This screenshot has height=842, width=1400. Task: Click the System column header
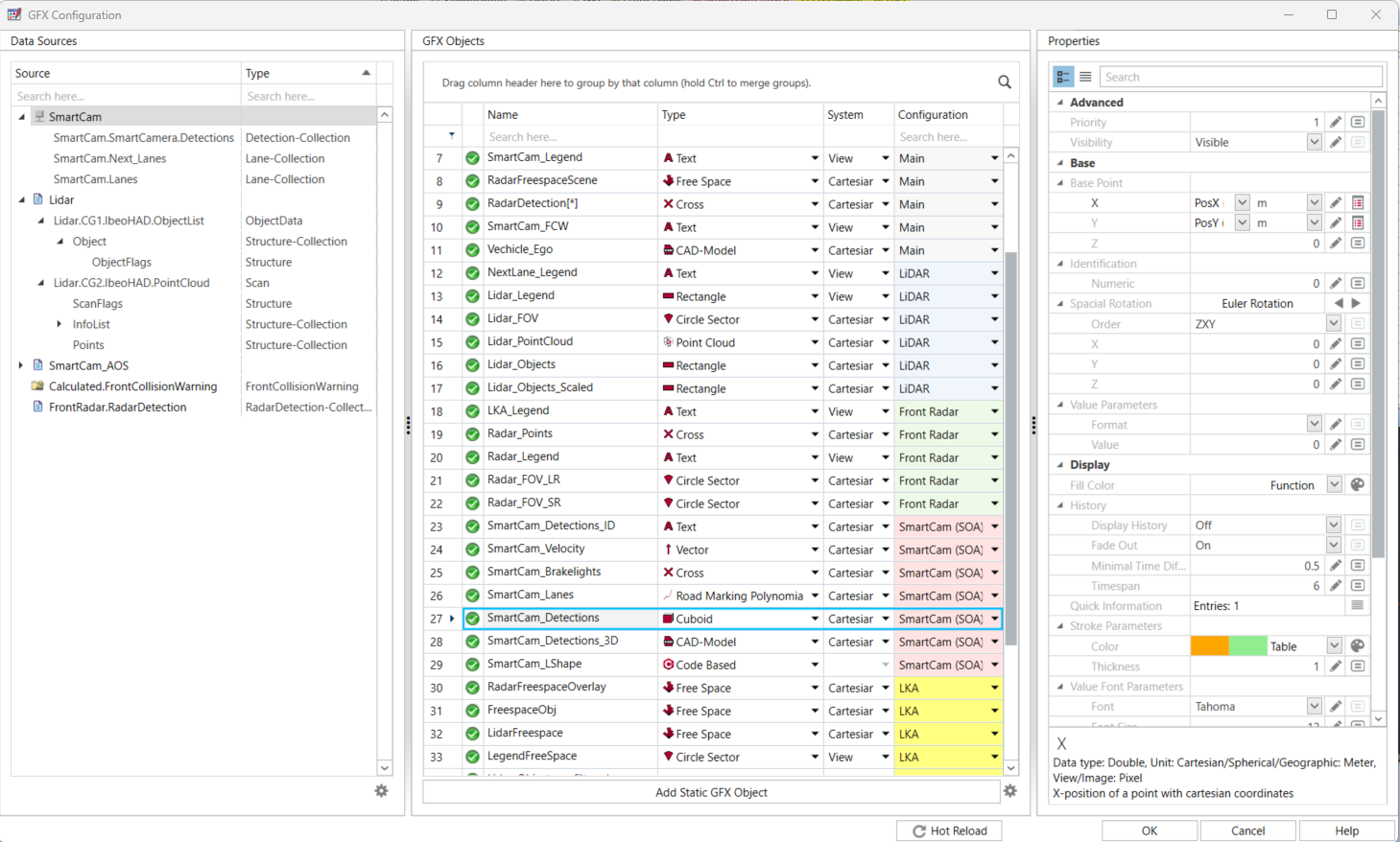(859, 114)
